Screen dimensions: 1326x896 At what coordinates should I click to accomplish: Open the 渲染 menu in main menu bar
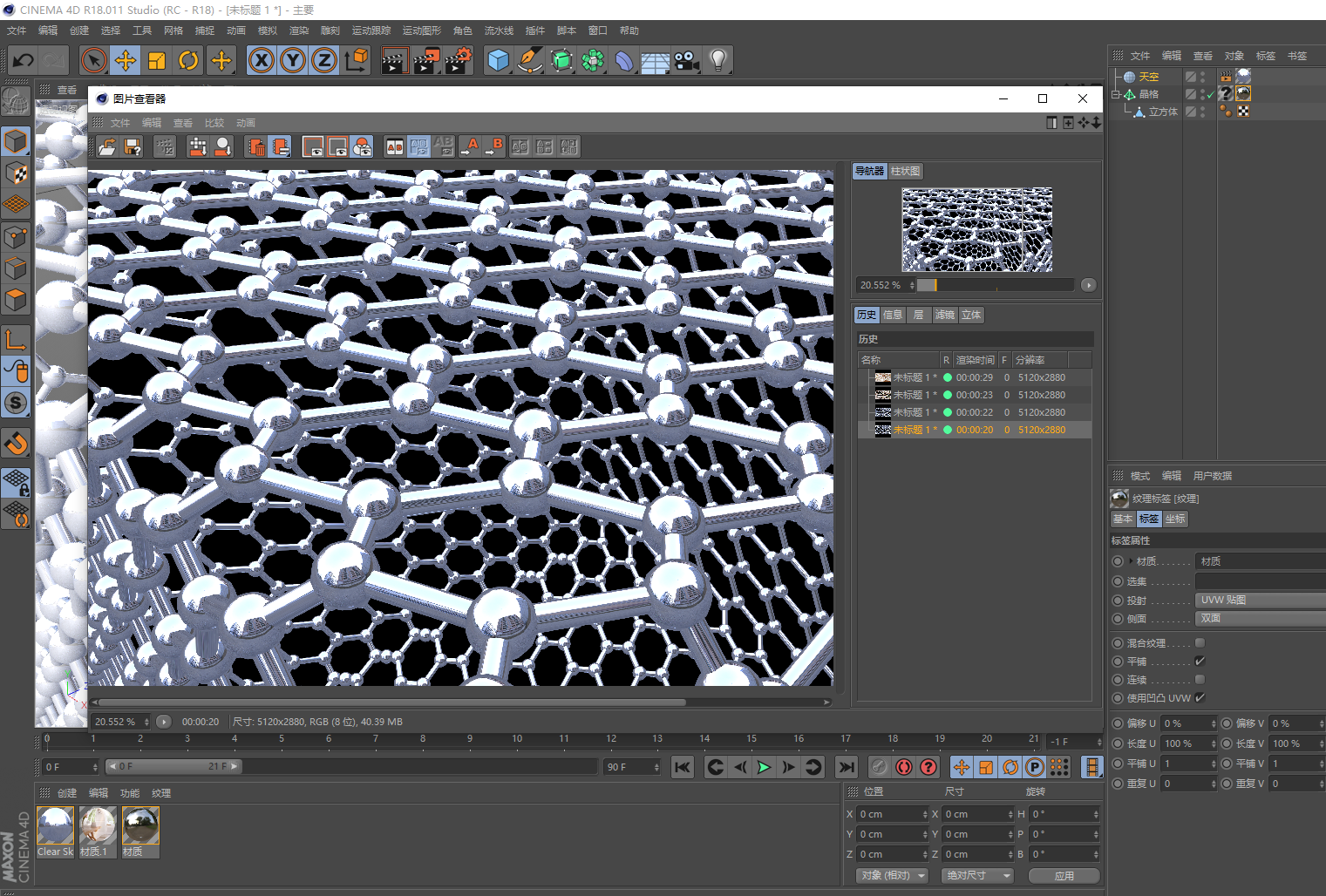pyautogui.click(x=299, y=31)
